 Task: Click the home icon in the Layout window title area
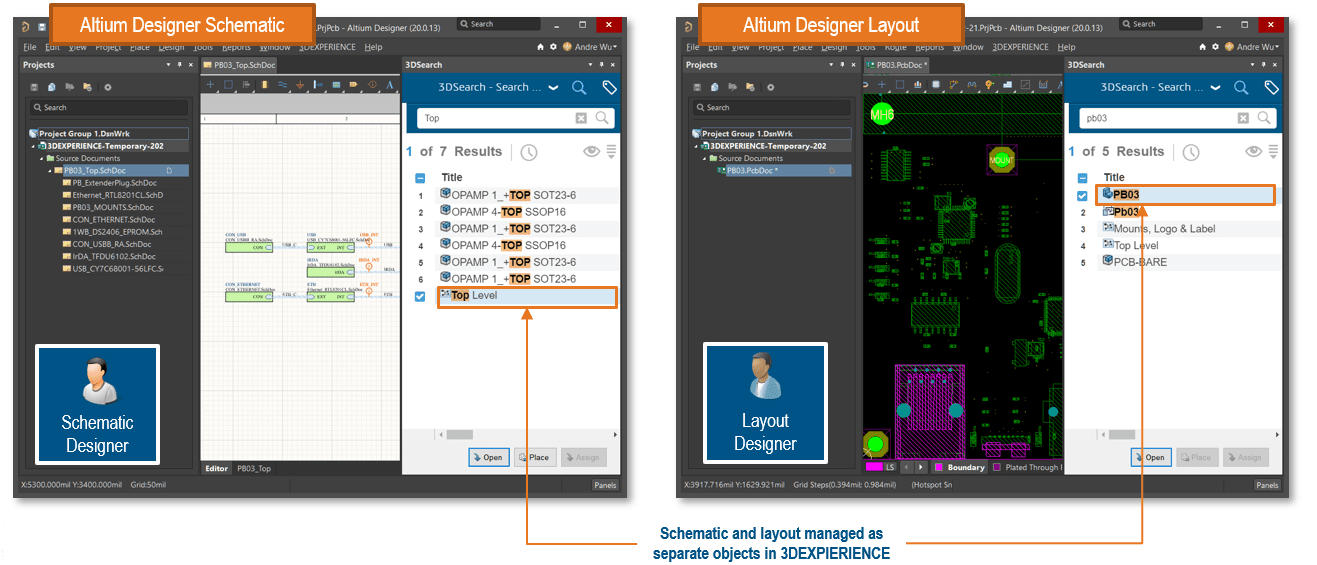coord(1203,47)
